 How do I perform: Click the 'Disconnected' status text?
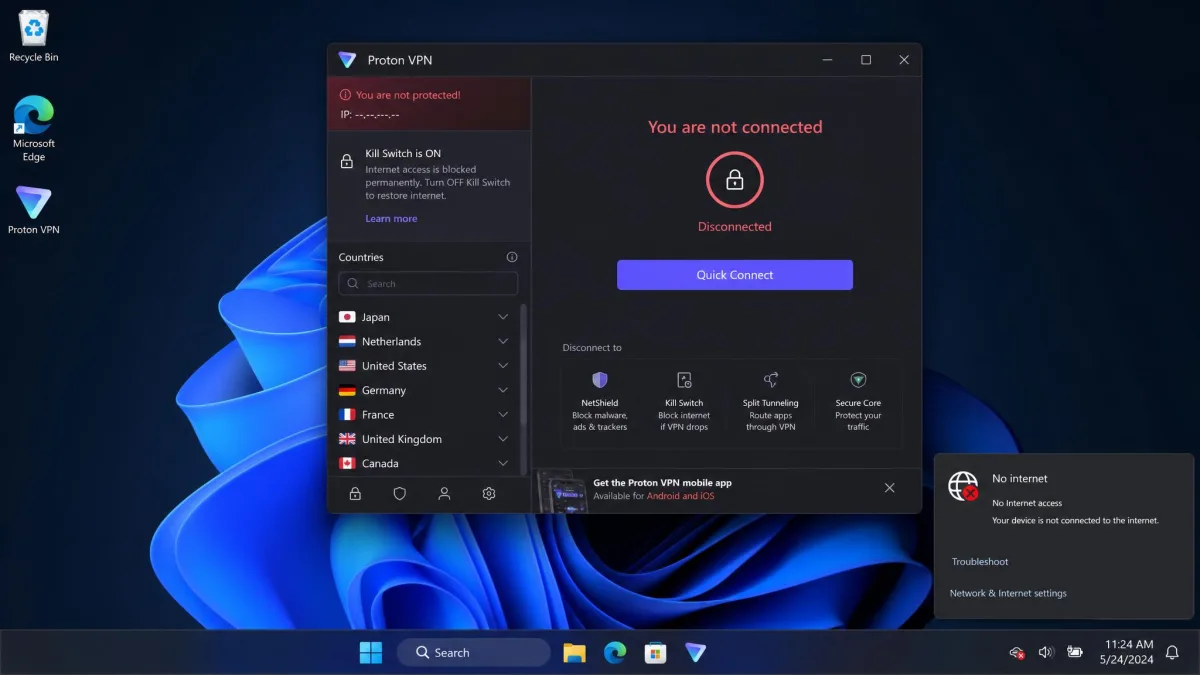735,227
